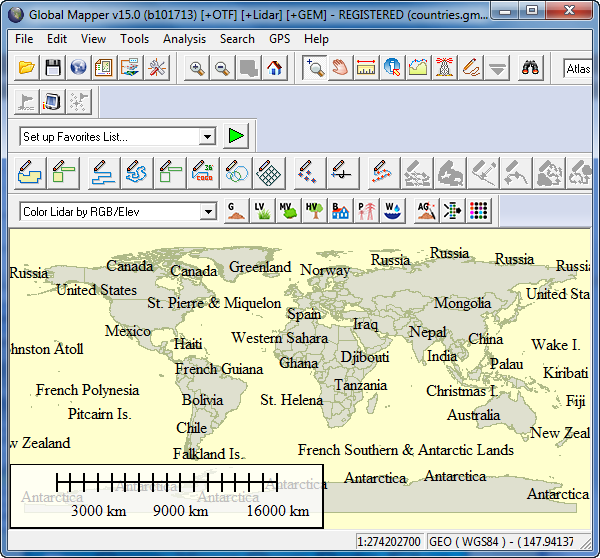Viewport: 600px width, 558px height.
Task: Open the Atlas shader dropdown
Action: (577, 68)
